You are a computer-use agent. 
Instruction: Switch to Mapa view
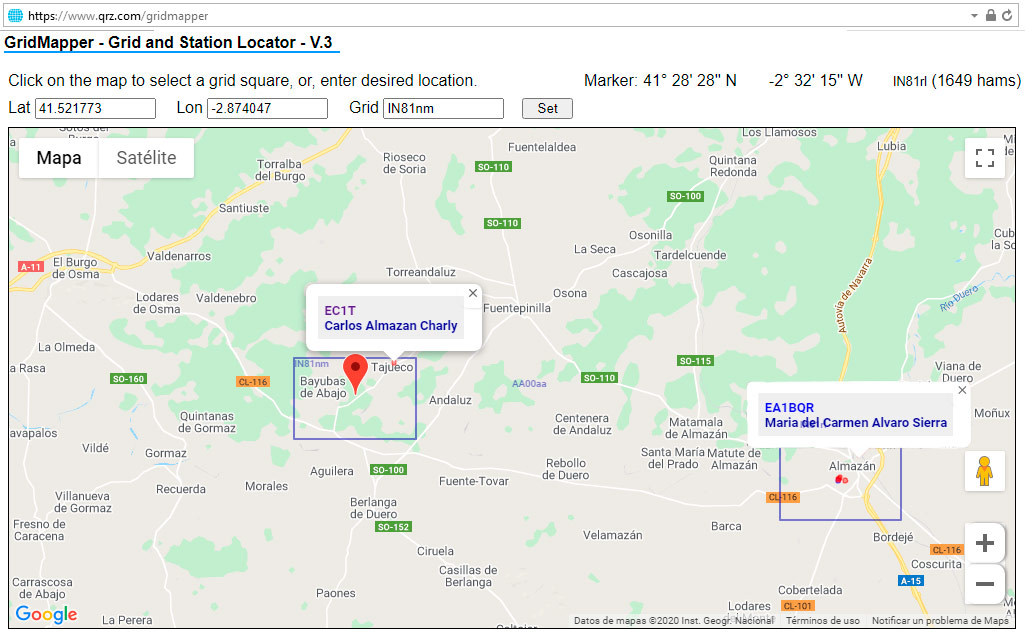(59, 158)
